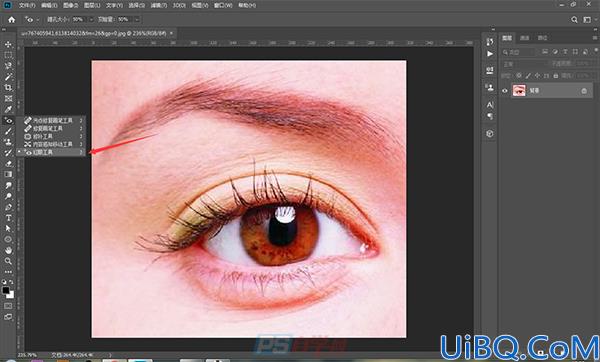Toggle lock position icon

[x=537, y=76]
